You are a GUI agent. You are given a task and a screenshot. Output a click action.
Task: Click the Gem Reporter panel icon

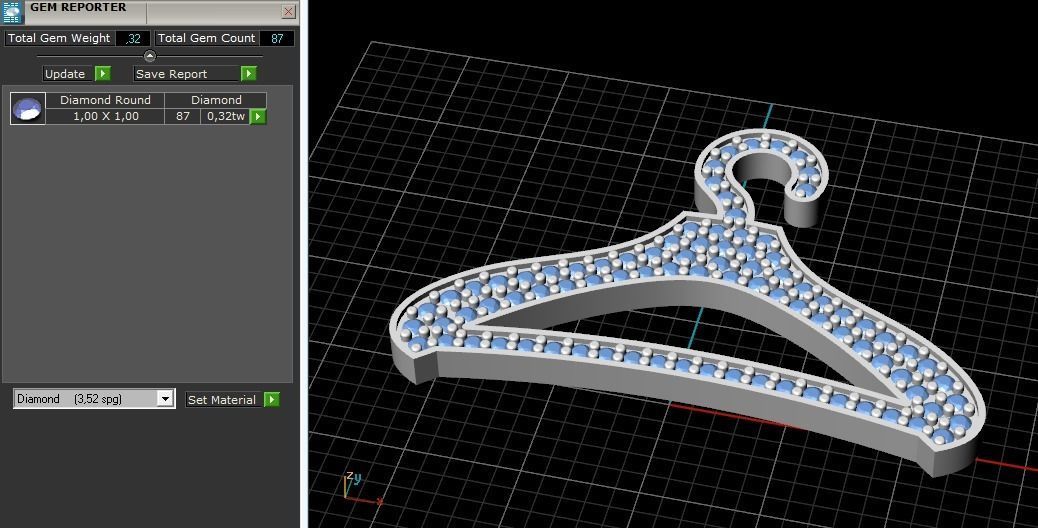click(x=12, y=11)
